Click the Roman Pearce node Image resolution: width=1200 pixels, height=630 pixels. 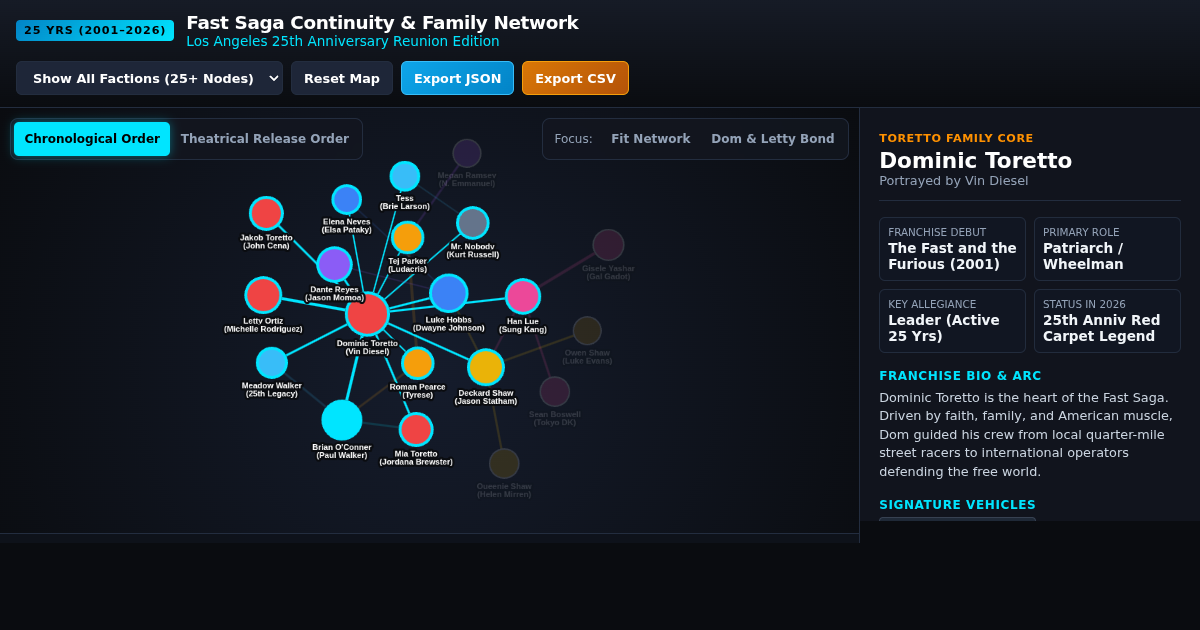(x=417, y=363)
